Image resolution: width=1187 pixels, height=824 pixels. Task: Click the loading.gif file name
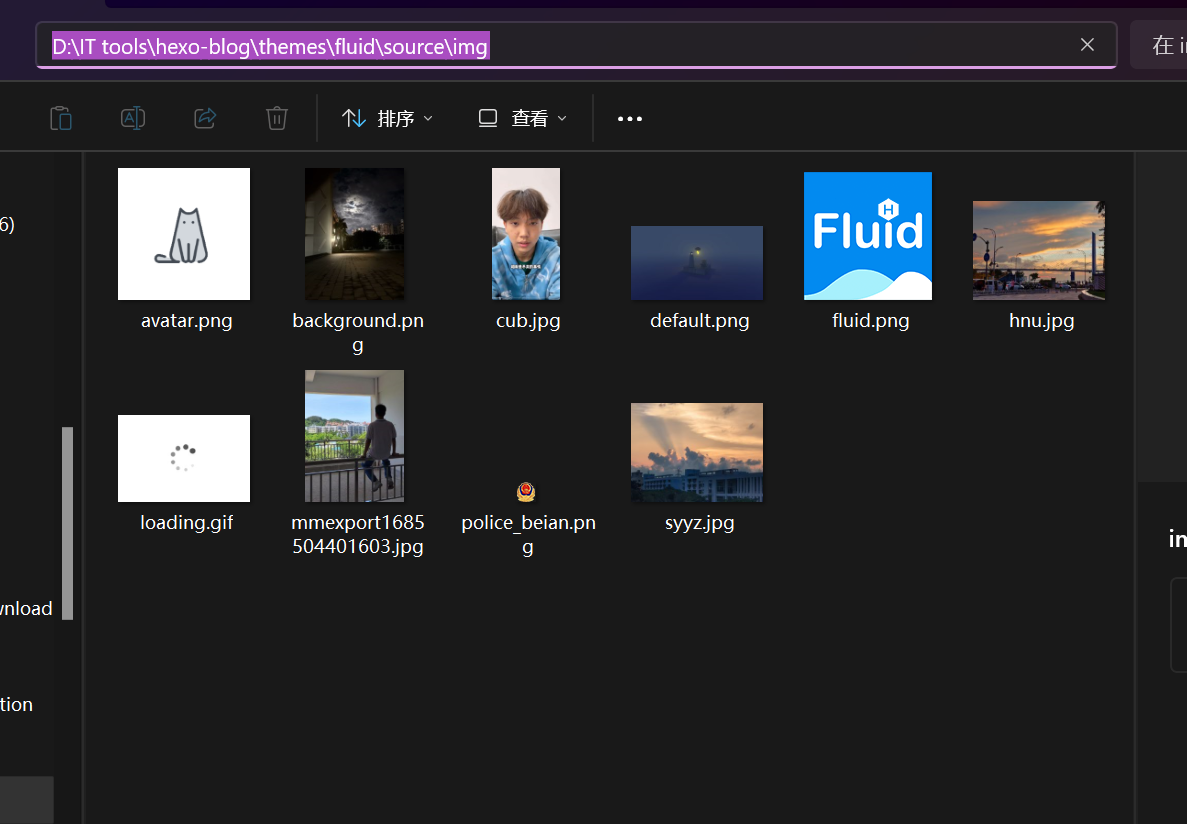pos(186,523)
